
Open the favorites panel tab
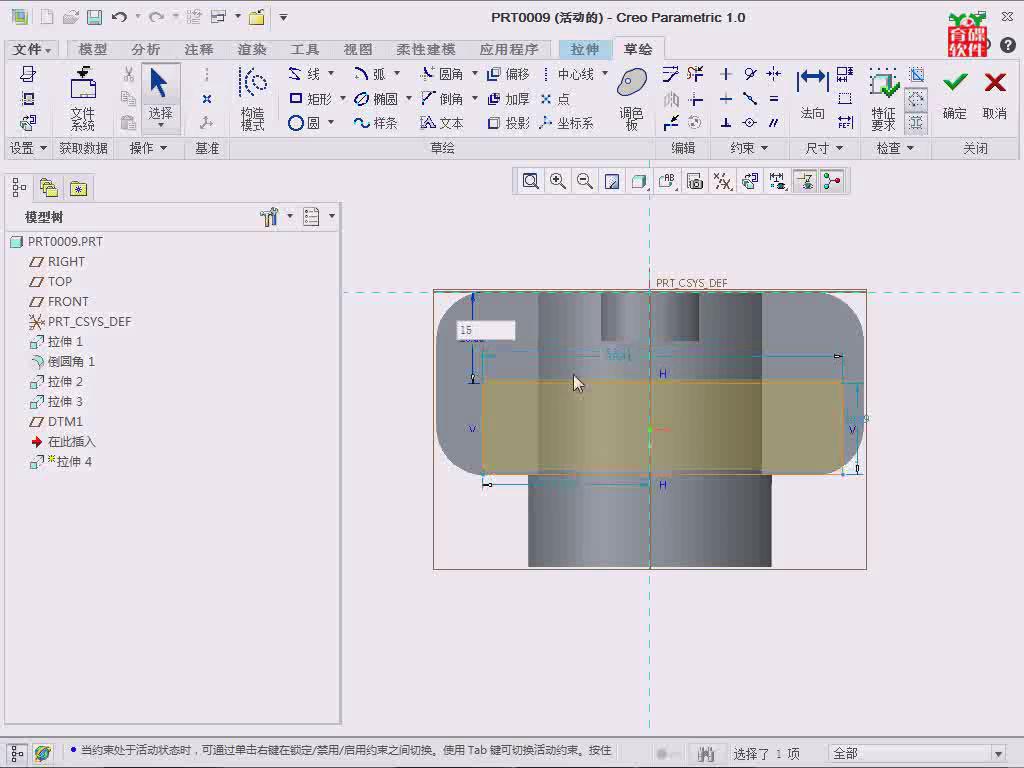(78, 189)
